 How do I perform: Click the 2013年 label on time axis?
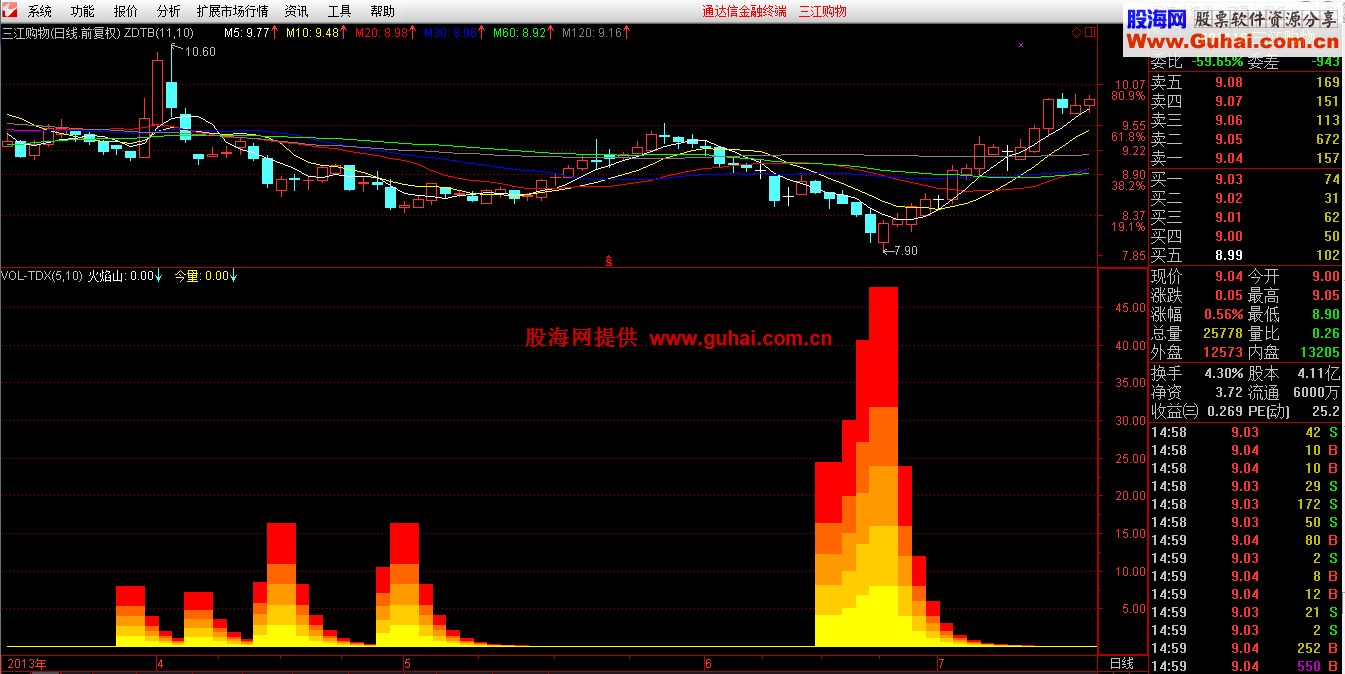pos(26,664)
